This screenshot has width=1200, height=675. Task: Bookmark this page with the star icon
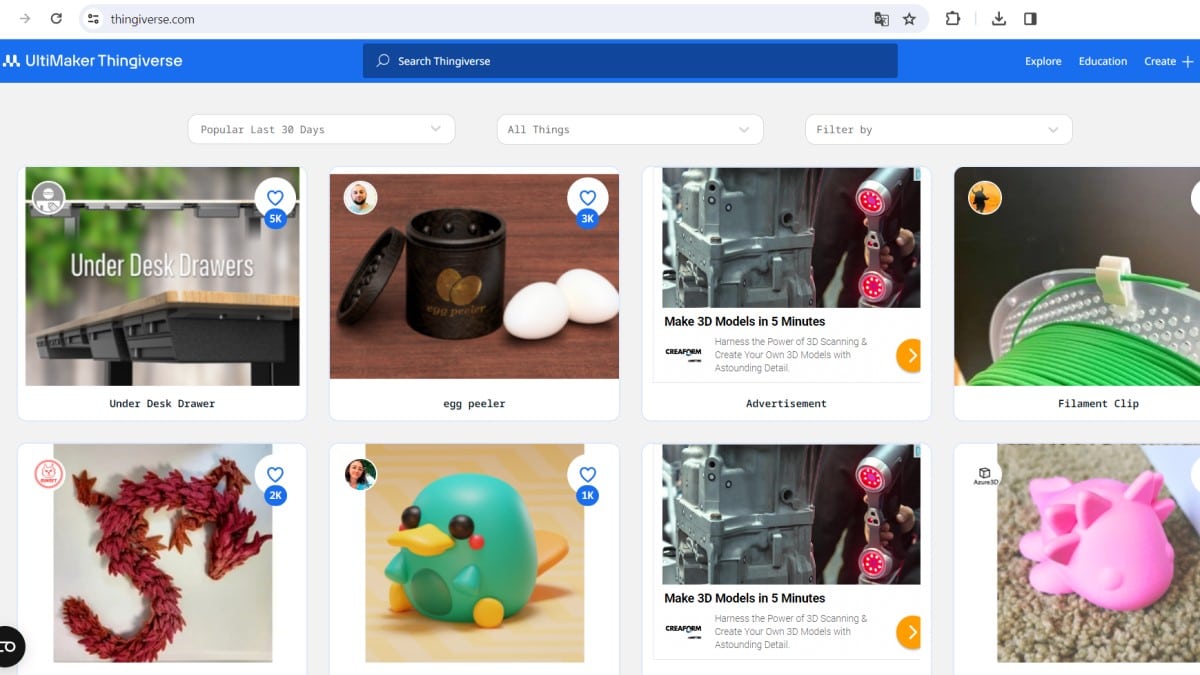pos(909,19)
